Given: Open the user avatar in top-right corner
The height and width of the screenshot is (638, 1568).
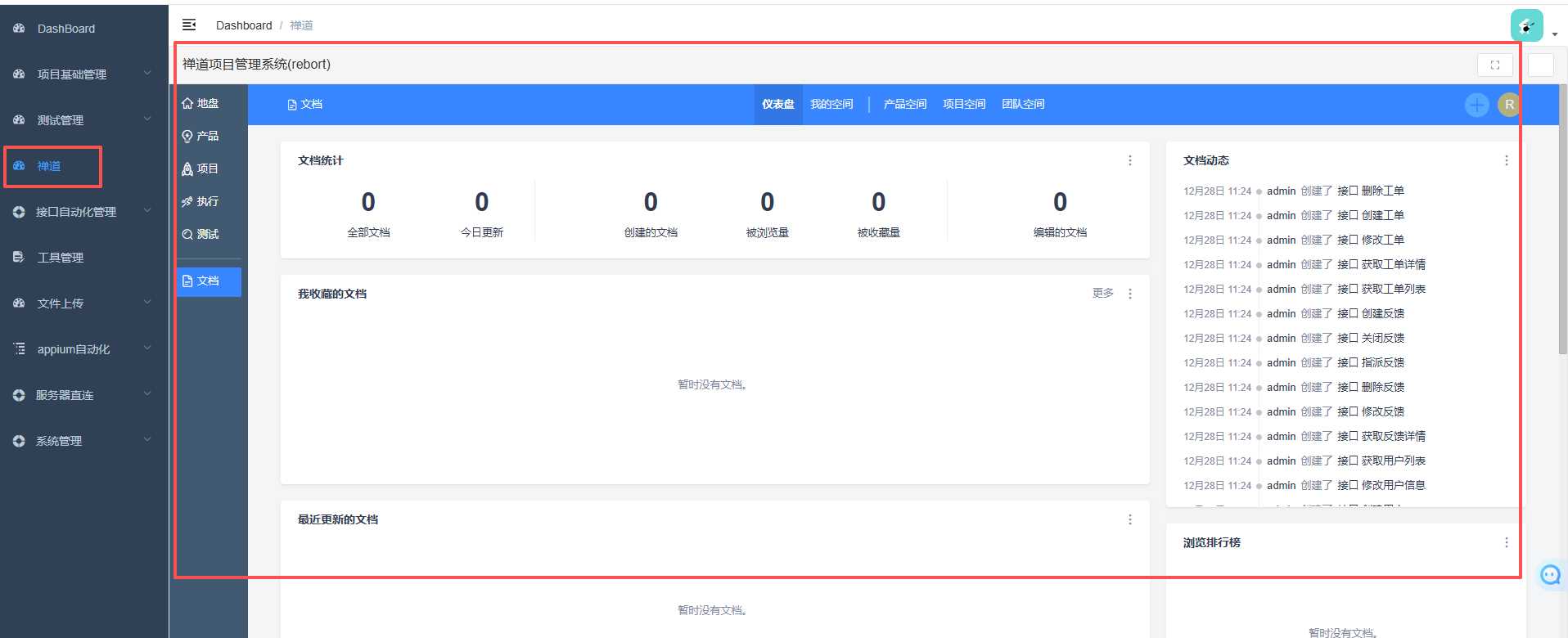Looking at the screenshot, I should [x=1526, y=25].
